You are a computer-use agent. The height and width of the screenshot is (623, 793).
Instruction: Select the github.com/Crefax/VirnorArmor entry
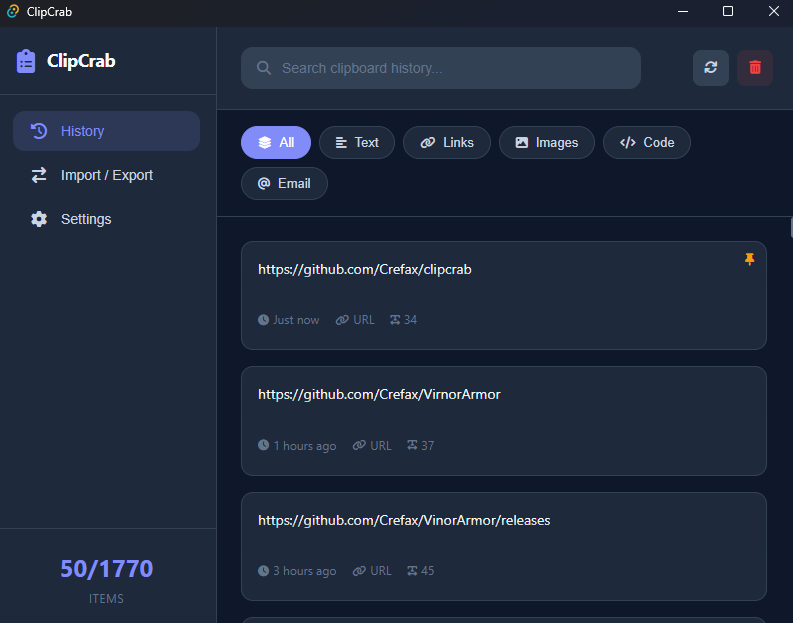(503, 421)
